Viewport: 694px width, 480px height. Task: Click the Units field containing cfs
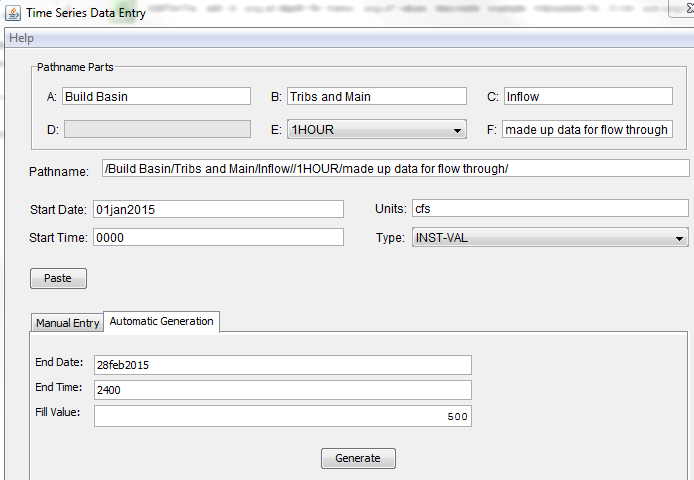(550, 208)
